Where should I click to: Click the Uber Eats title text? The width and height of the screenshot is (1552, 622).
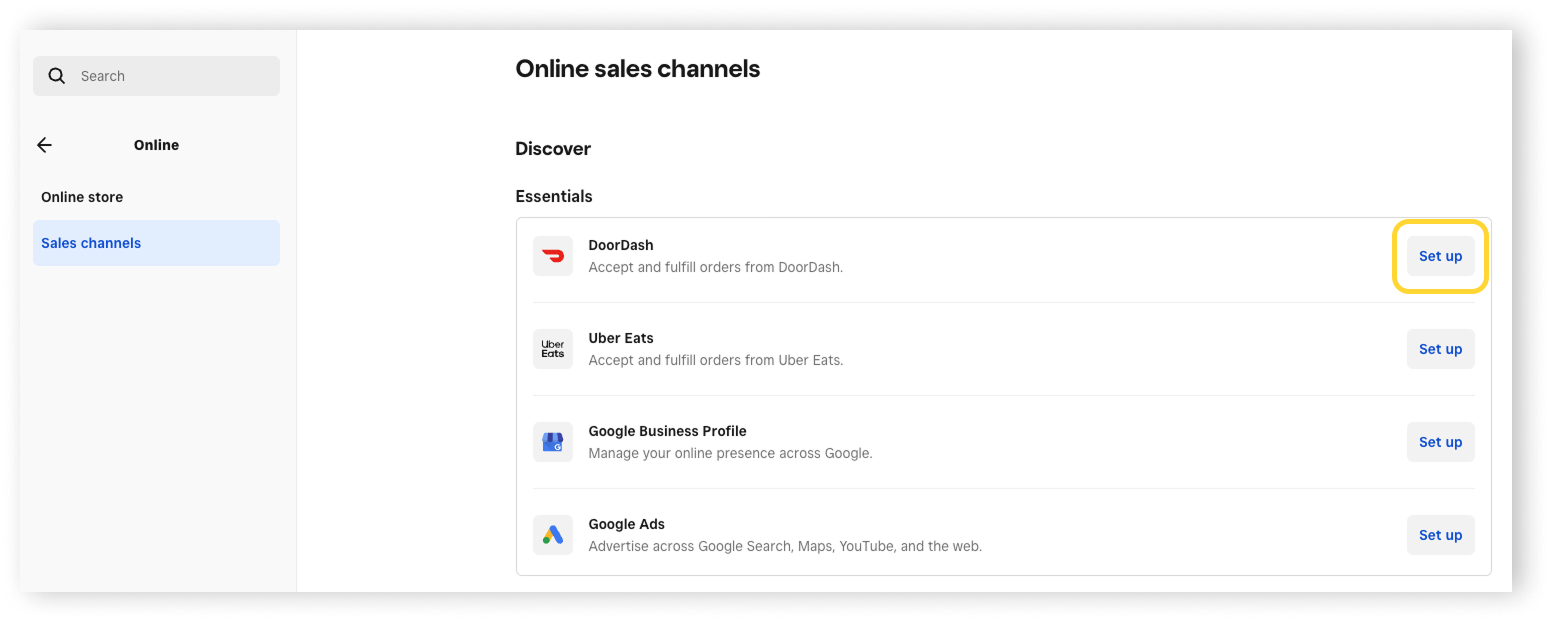click(x=621, y=338)
